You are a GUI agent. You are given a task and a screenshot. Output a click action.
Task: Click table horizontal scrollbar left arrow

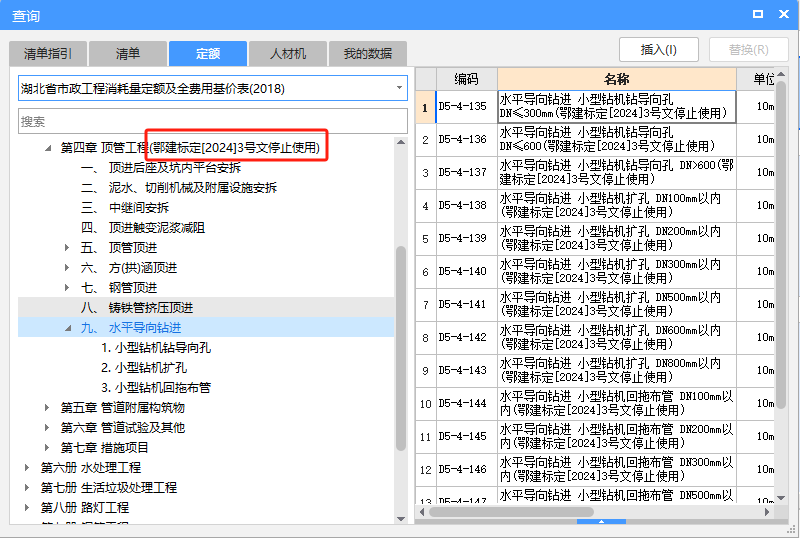tap(422, 511)
